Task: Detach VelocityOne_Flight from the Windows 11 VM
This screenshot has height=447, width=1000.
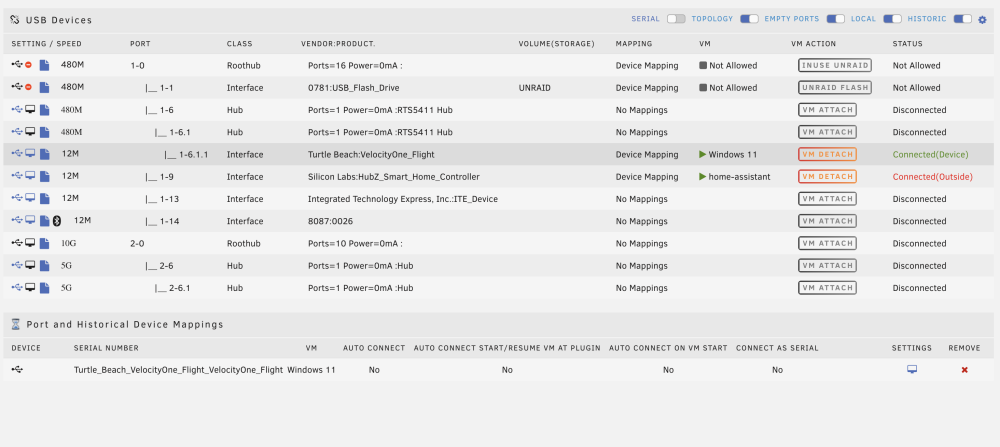Action: click(x=827, y=154)
